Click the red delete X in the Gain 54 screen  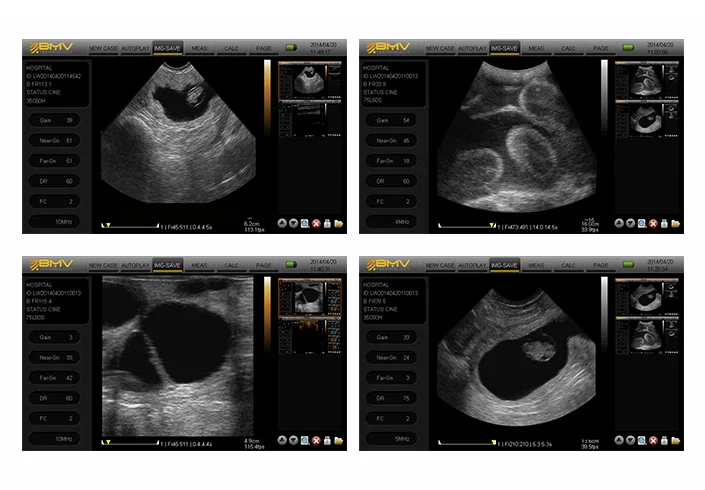[x=653, y=223]
